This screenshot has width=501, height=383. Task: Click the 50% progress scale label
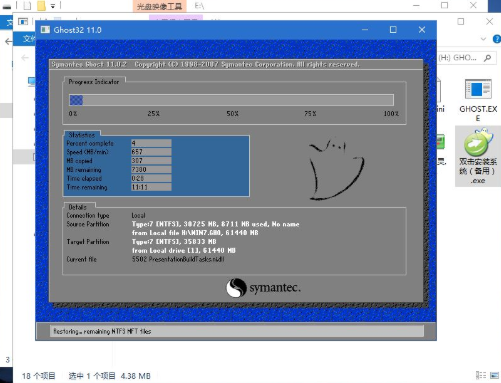pyautogui.click(x=232, y=114)
